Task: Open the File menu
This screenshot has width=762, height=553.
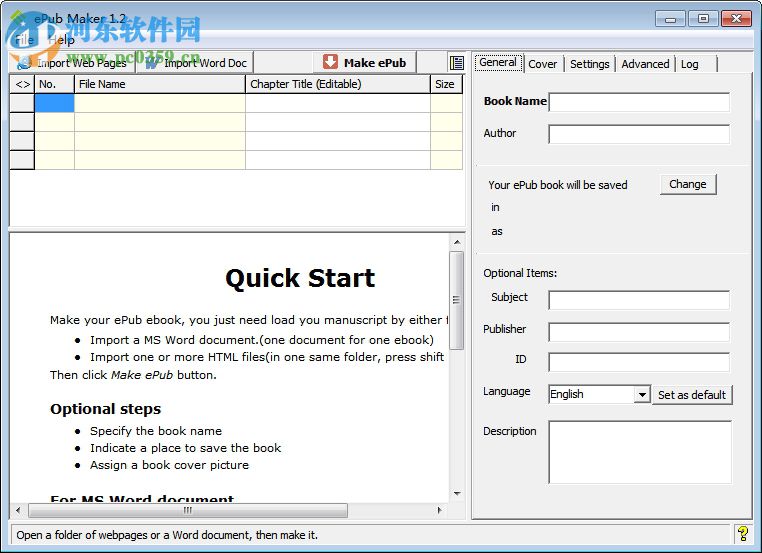Action: 24,40
